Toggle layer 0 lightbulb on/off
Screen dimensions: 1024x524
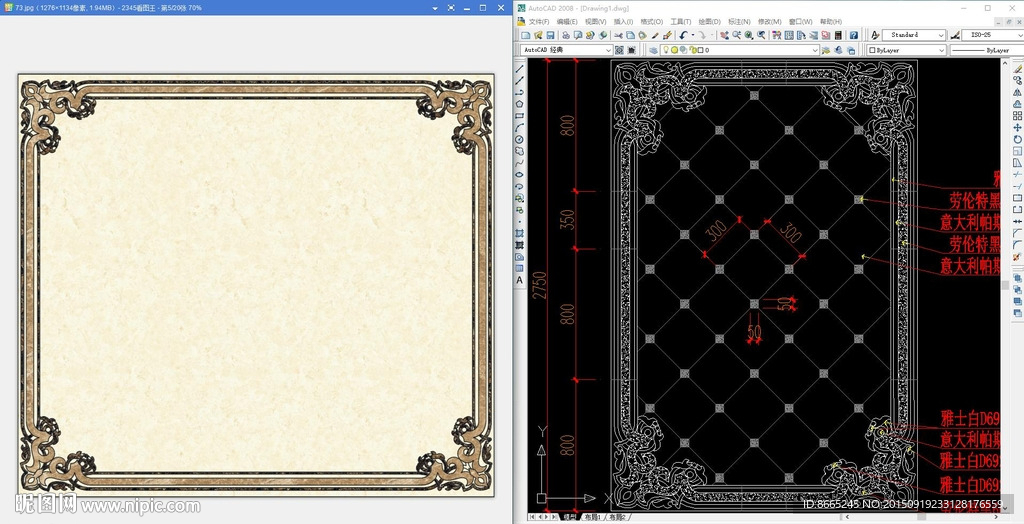pos(666,49)
